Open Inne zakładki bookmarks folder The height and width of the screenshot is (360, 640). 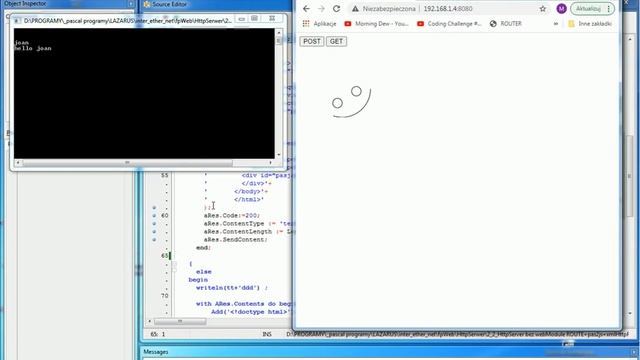pos(590,24)
